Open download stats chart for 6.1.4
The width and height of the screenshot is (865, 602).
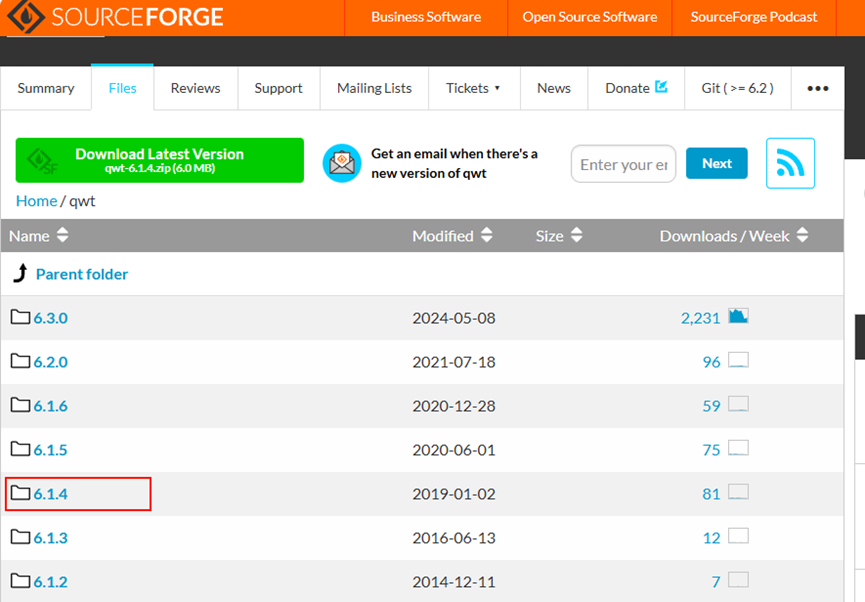[x=738, y=492]
